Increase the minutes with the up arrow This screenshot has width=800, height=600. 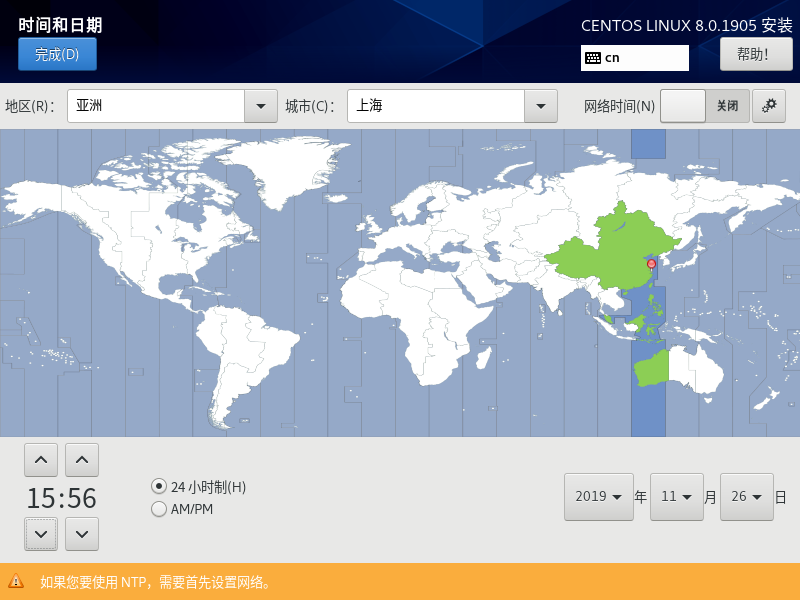pyautogui.click(x=82, y=460)
